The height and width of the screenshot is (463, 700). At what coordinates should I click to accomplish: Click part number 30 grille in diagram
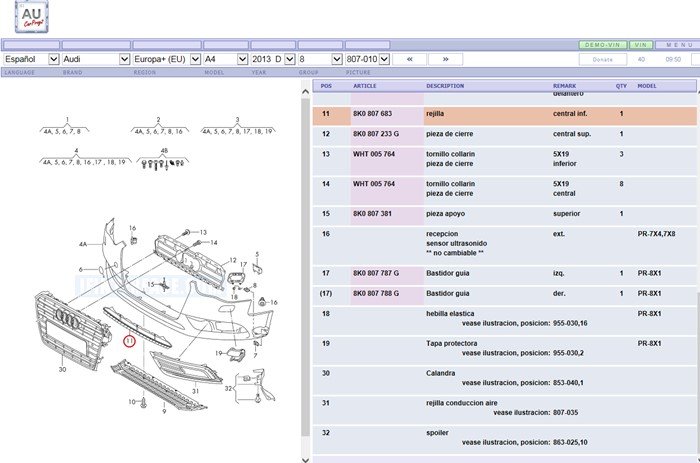point(62,369)
